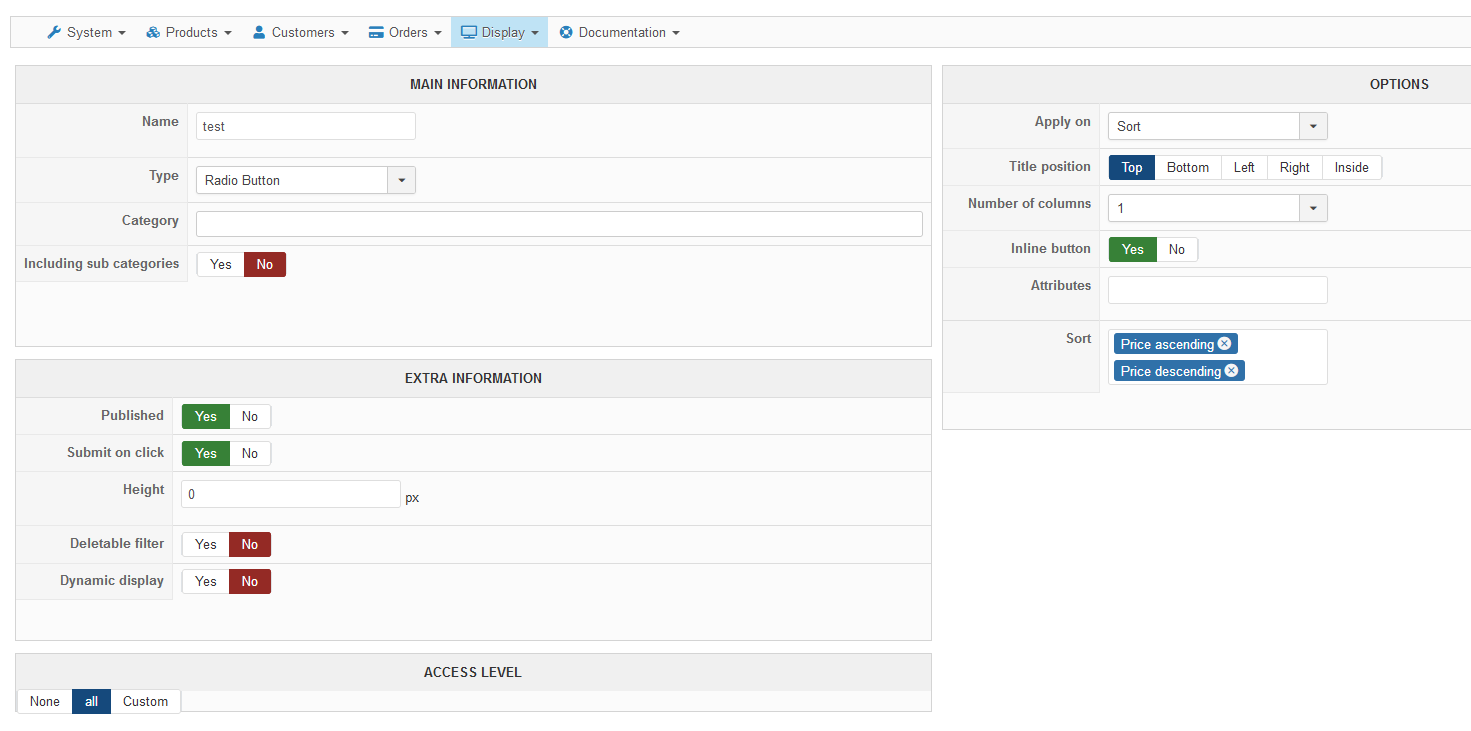
Task: Click the MAIN INFORMATION heading
Action: click(x=473, y=85)
